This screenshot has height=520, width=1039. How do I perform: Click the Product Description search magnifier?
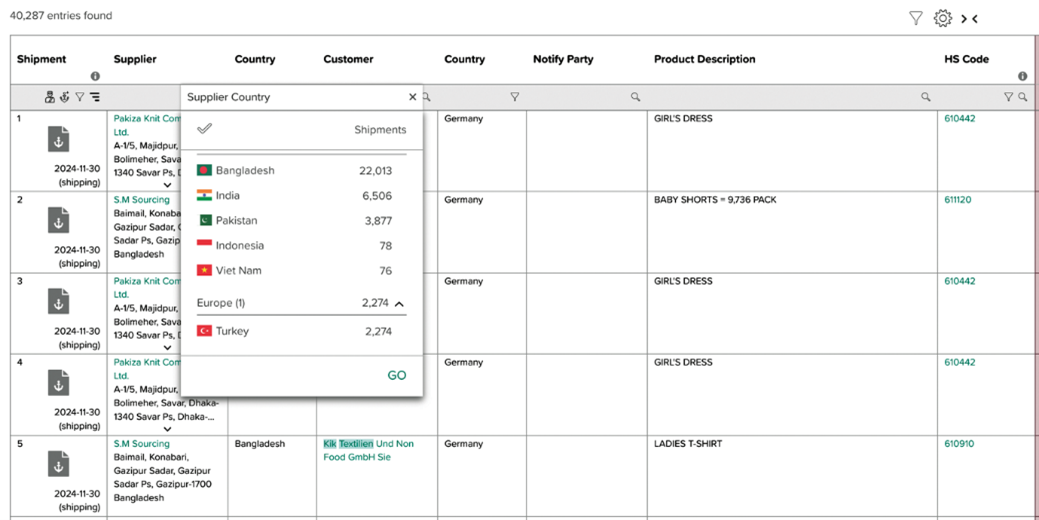pyautogui.click(x=926, y=97)
